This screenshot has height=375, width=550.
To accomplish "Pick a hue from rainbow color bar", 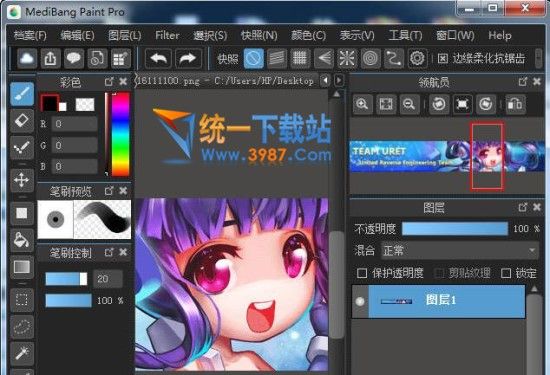I will click(120, 134).
